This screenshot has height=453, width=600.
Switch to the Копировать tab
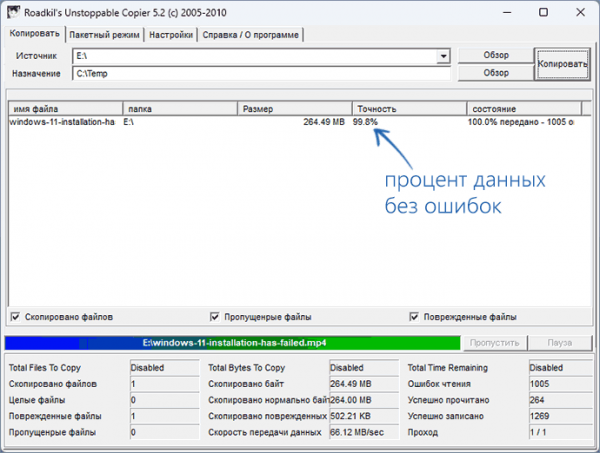click(x=34, y=34)
